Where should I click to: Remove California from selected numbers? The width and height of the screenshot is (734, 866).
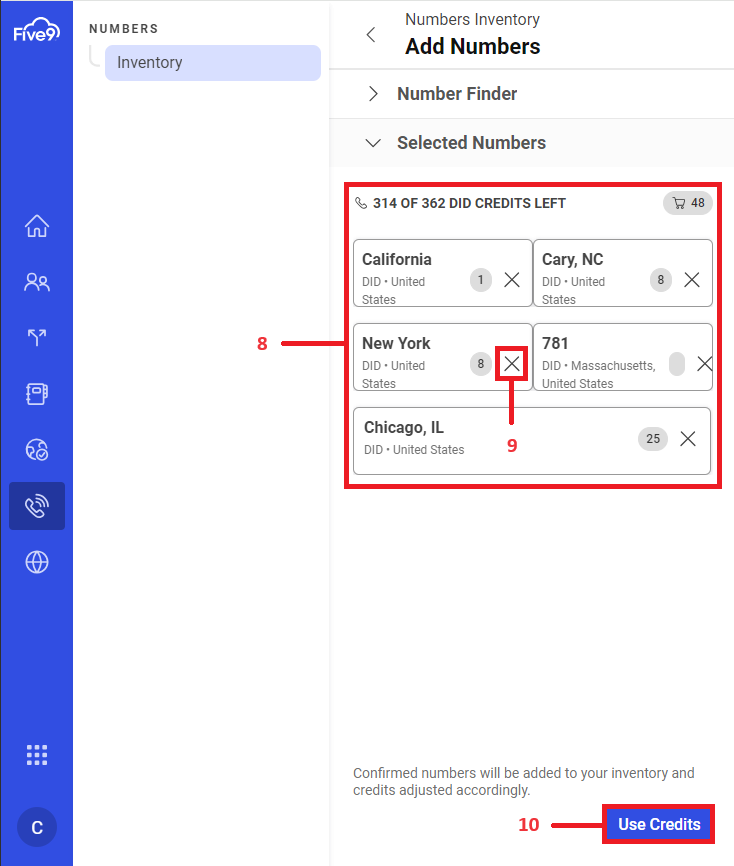[x=512, y=280]
